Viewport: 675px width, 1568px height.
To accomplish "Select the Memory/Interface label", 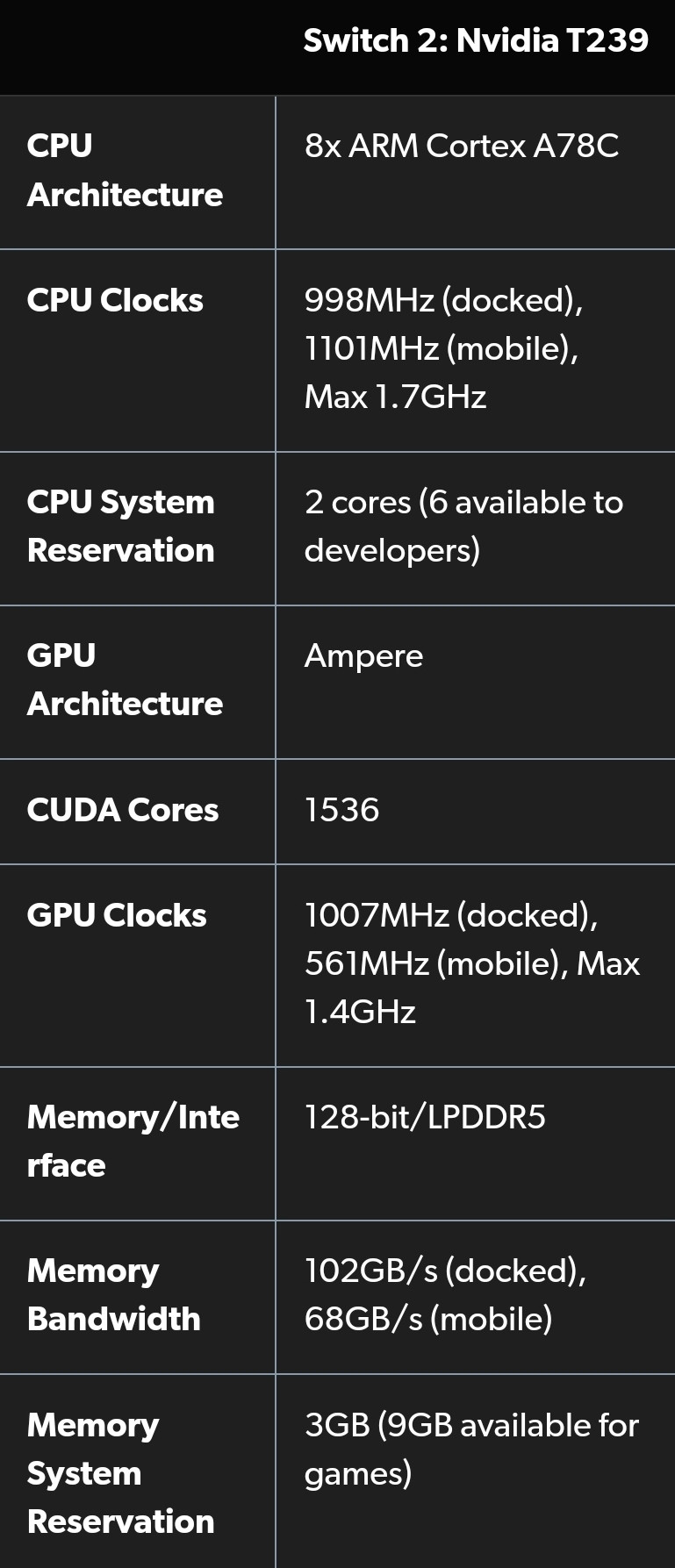I will (x=133, y=1142).
